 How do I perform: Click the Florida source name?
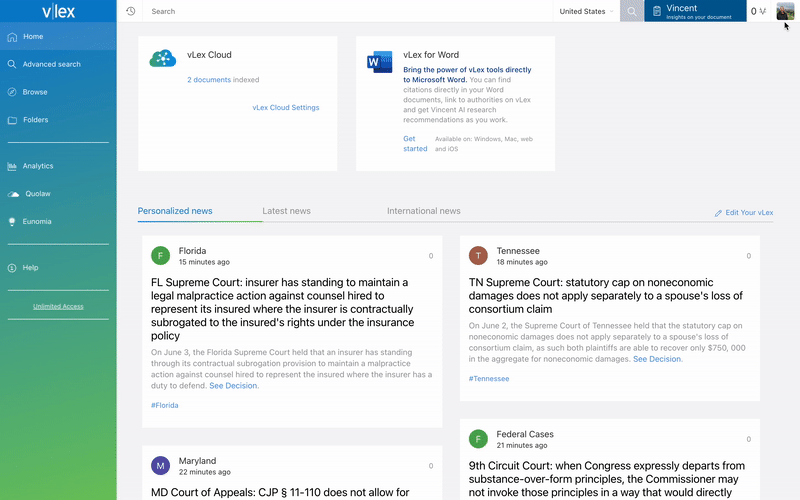192,251
